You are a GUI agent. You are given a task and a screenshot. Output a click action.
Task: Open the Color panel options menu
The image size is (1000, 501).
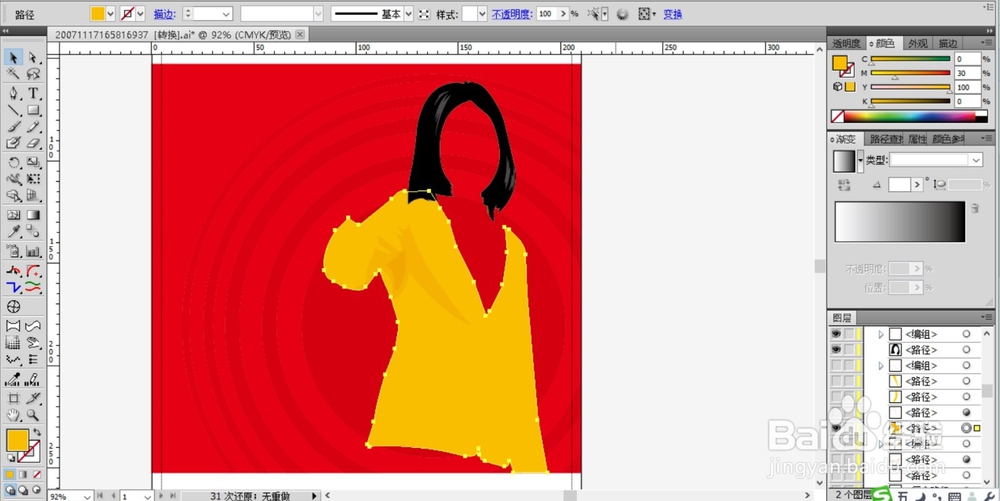(987, 43)
